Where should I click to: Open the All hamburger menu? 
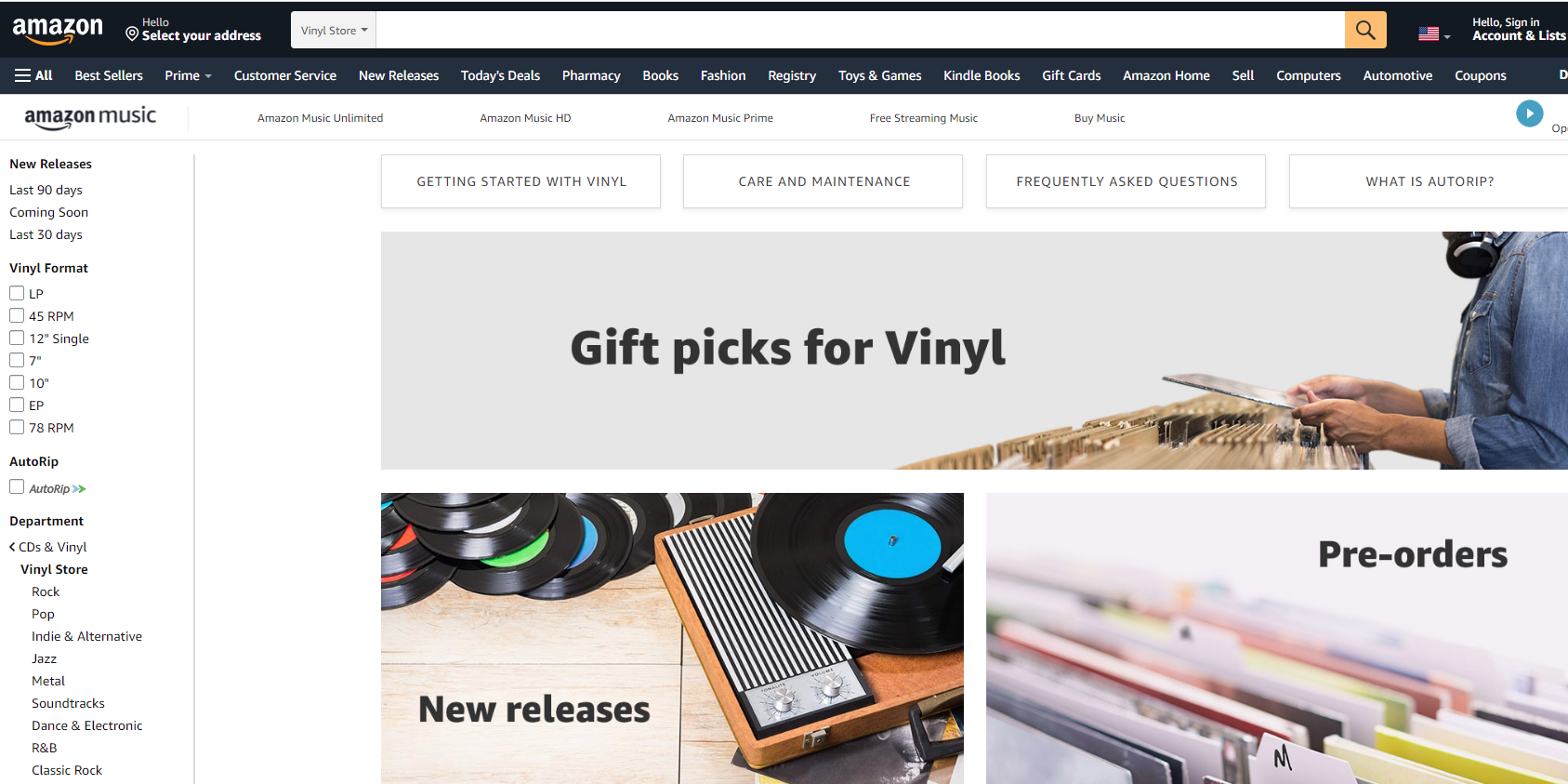[33, 75]
